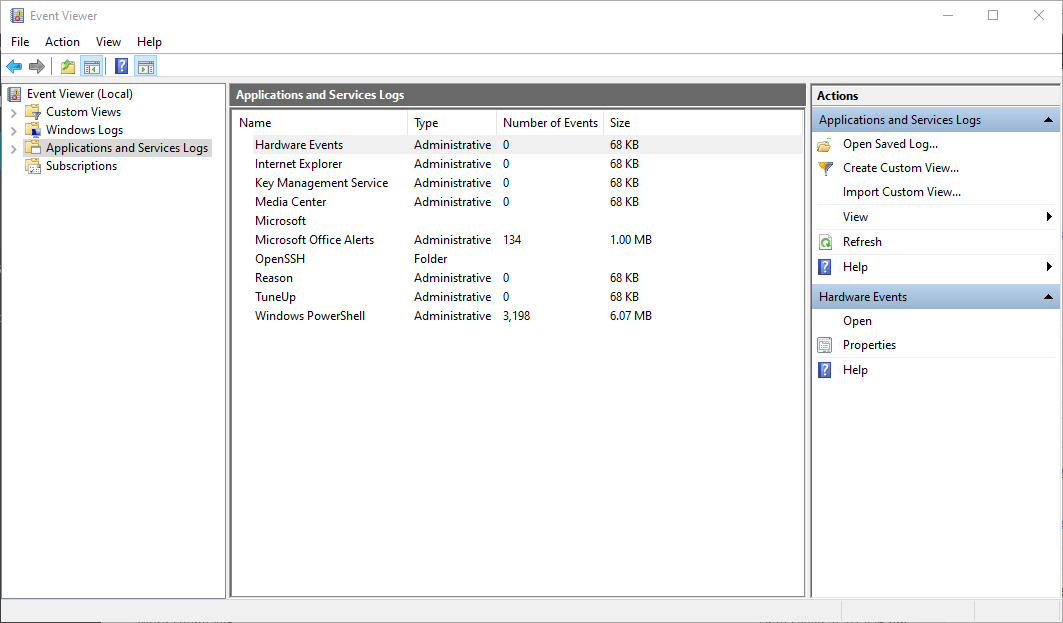
Task: Select the Microsoft Office Alerts log
Action: pyautogui.click(x=518, y=240)
